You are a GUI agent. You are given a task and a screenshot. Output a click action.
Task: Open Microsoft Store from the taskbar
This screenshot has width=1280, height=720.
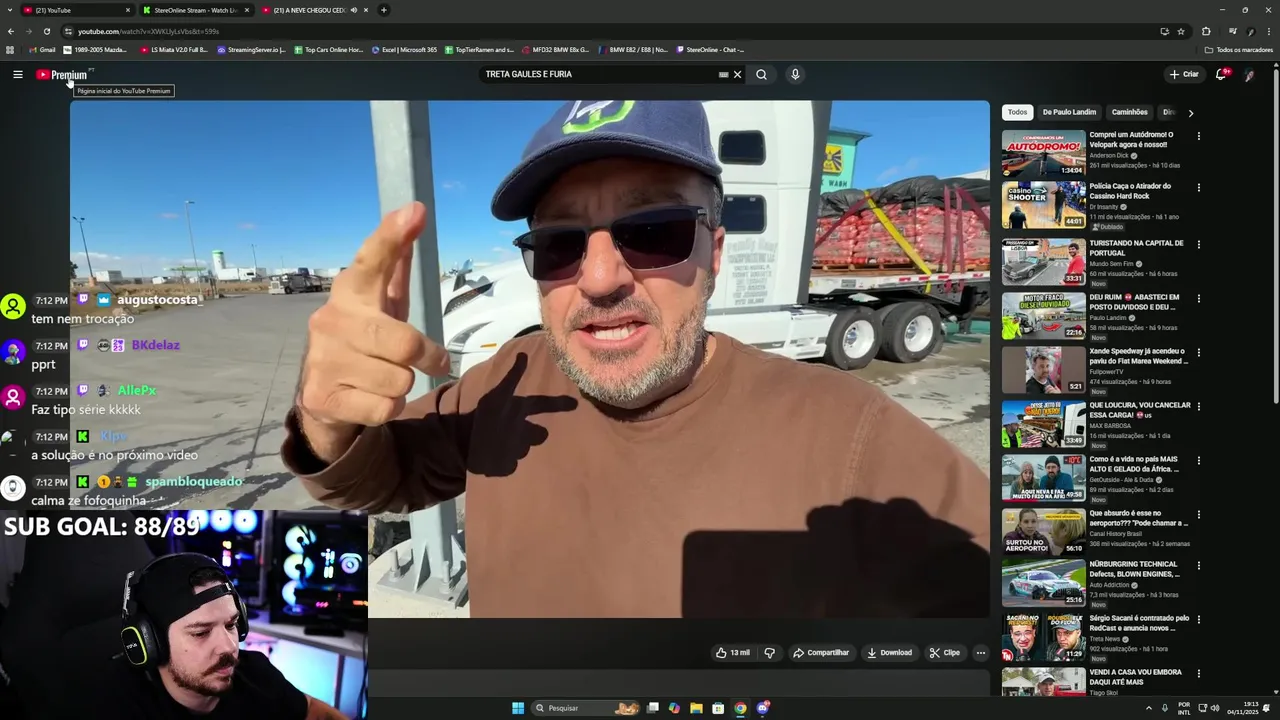pos(718,708)
